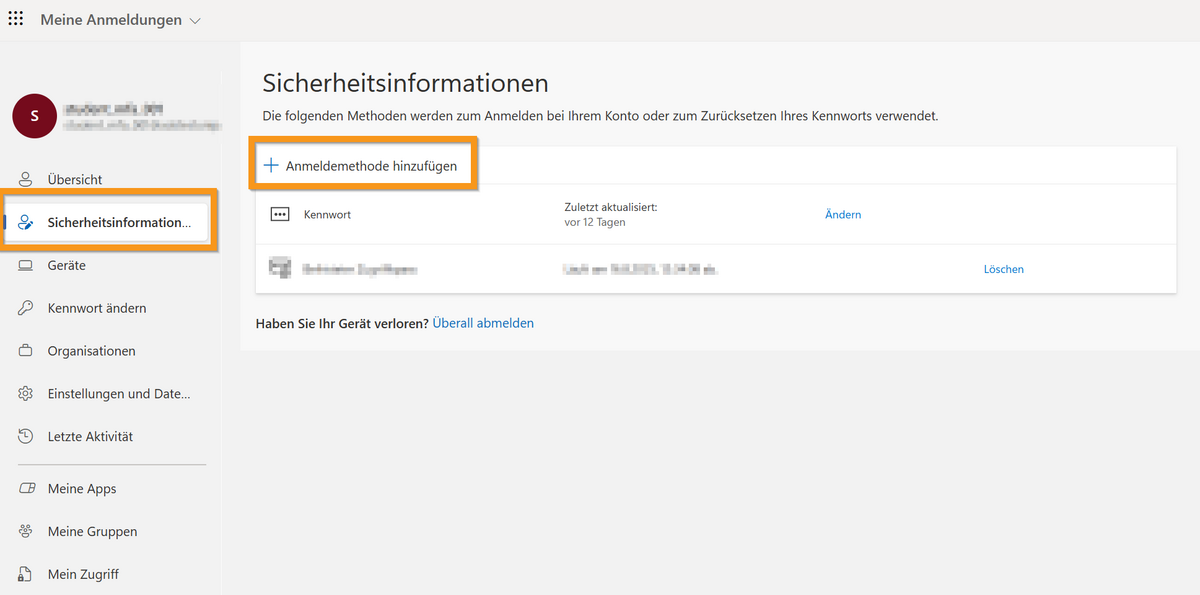Click the Letzte Aktivität clock icon
The width and height of the screenshot is (1200, 595).
(26, 437)
